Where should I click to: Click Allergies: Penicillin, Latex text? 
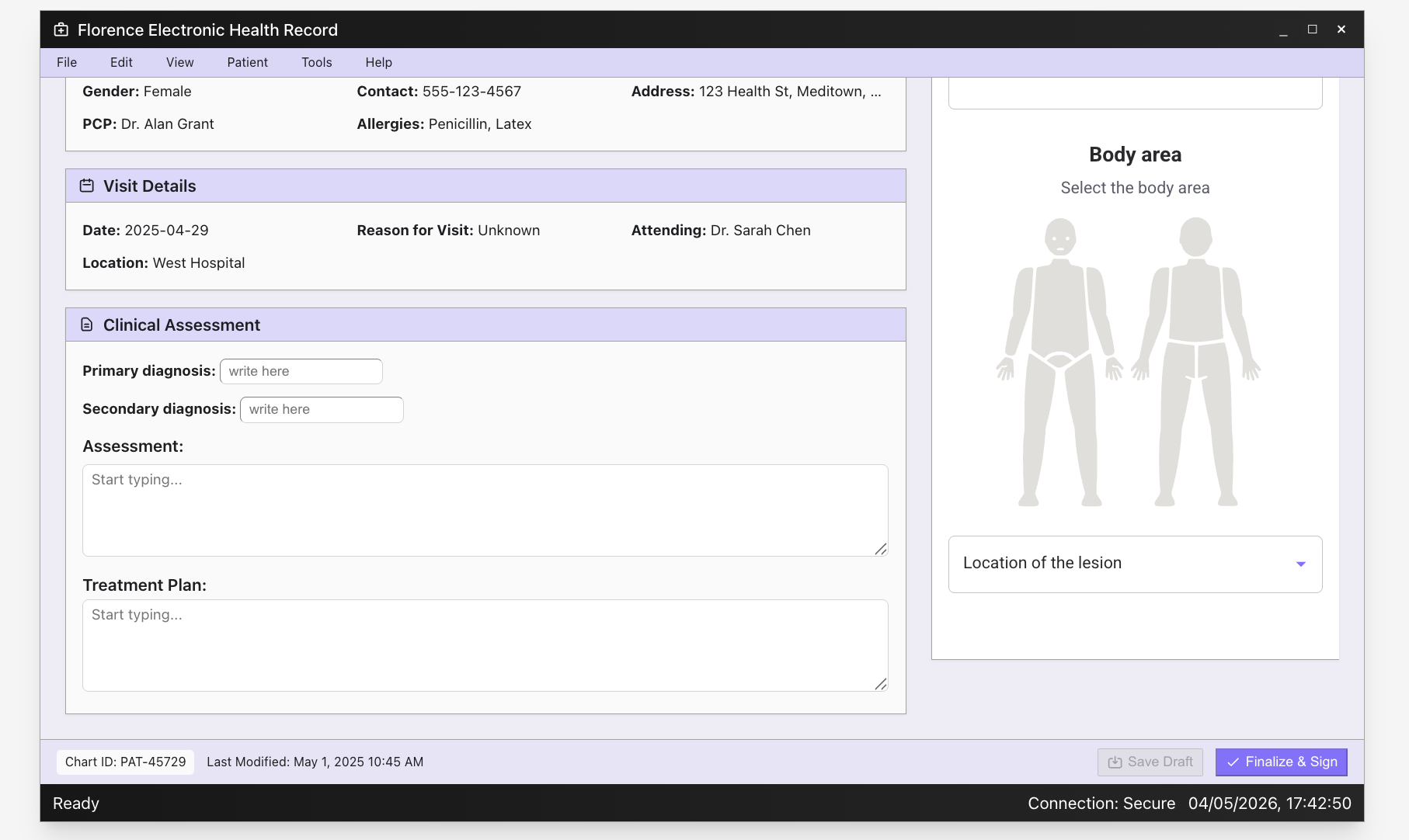click(x=444, y=124)
